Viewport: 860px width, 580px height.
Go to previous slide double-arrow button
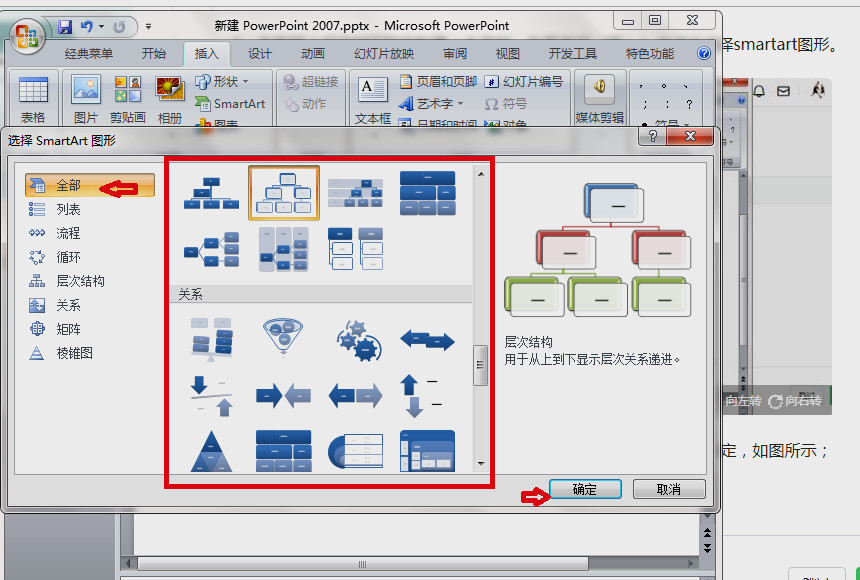tap(708, 533)
